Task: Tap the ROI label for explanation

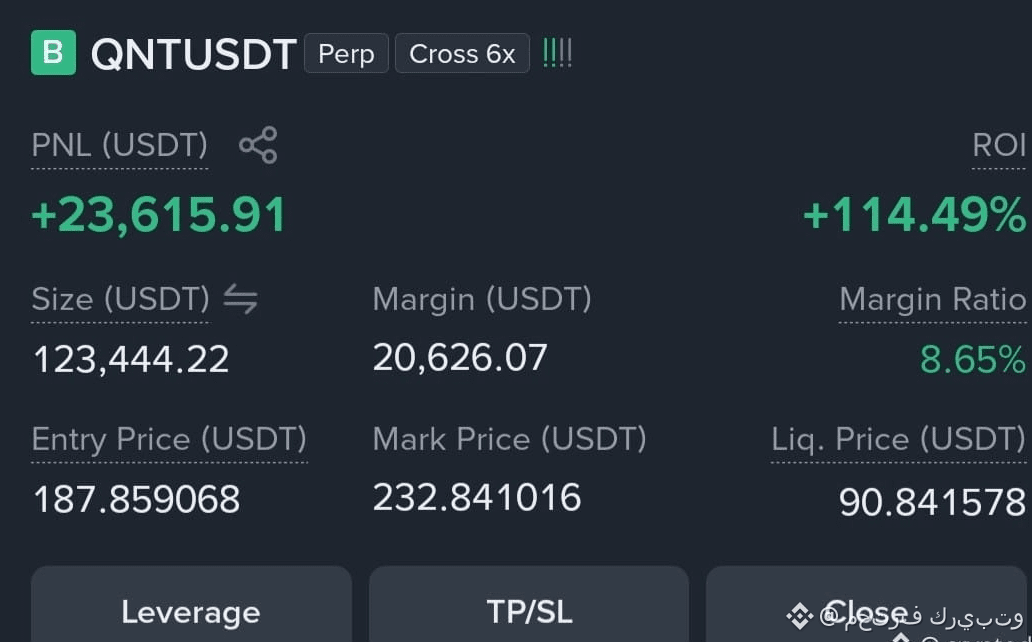Action: pos(999,145)
